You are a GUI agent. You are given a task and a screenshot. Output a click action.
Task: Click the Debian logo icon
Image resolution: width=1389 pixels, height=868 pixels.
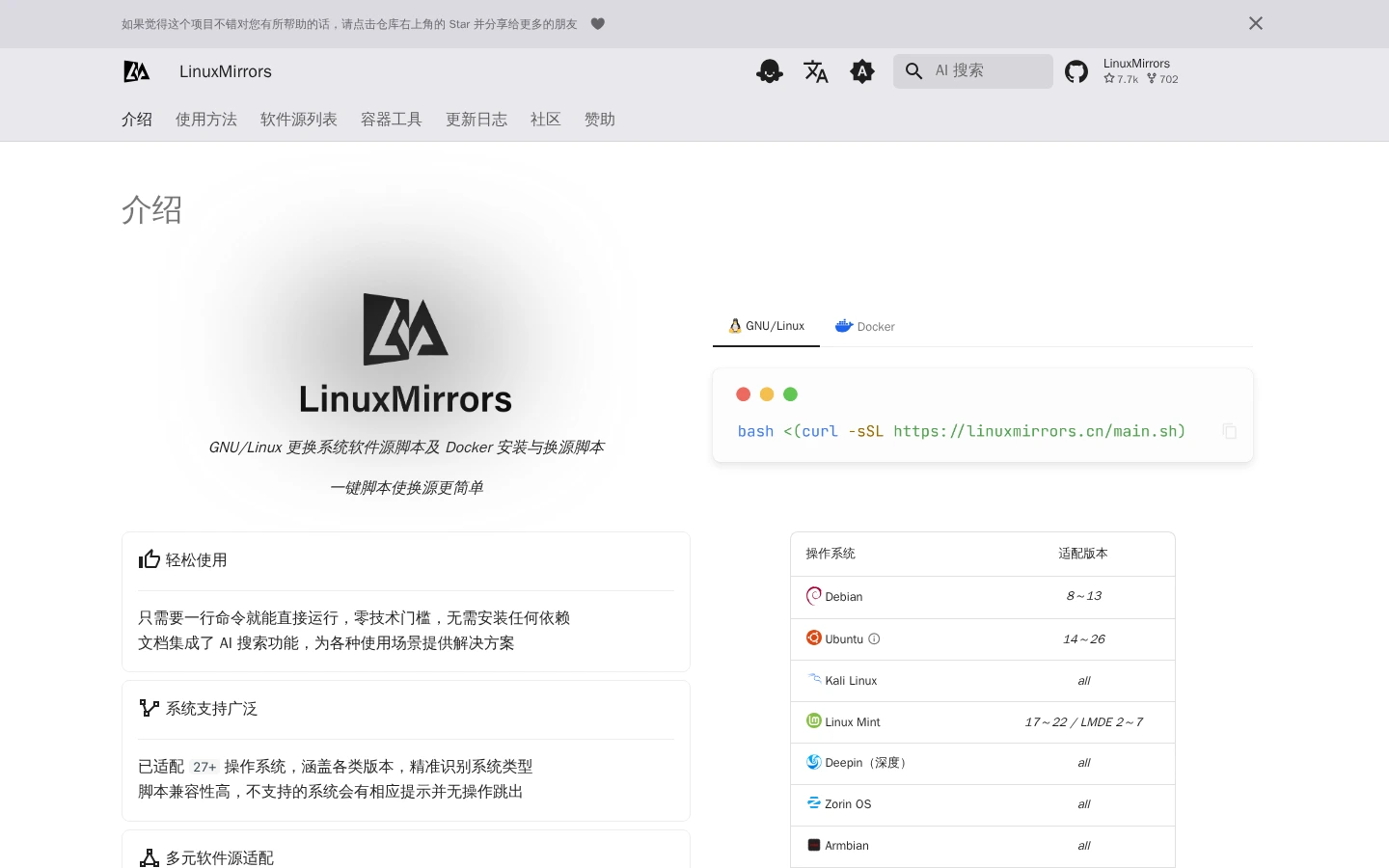[814, 596]
